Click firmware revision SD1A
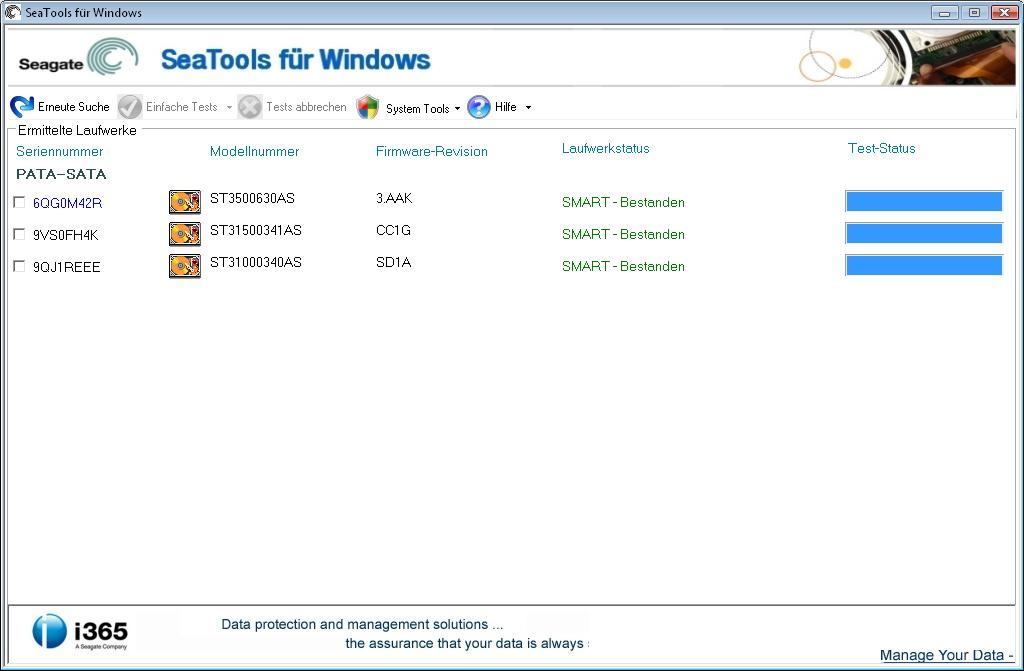The width and height of the screenshot is (1024, 671). [x=393, y=262]
